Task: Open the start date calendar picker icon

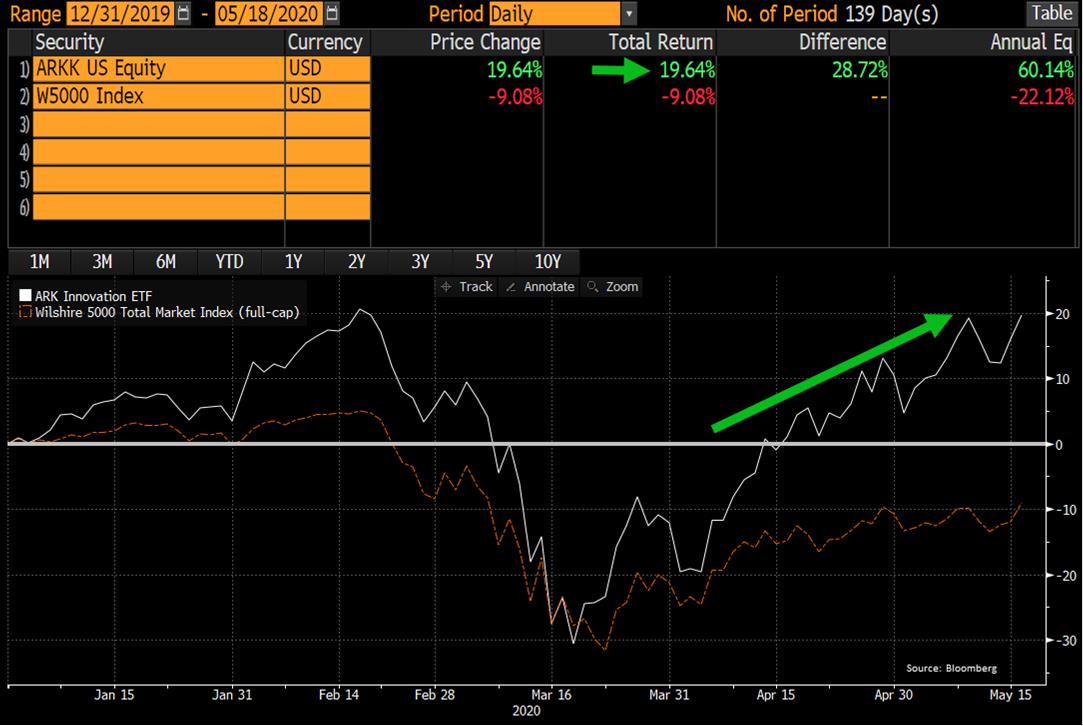Action: (183, 13)
